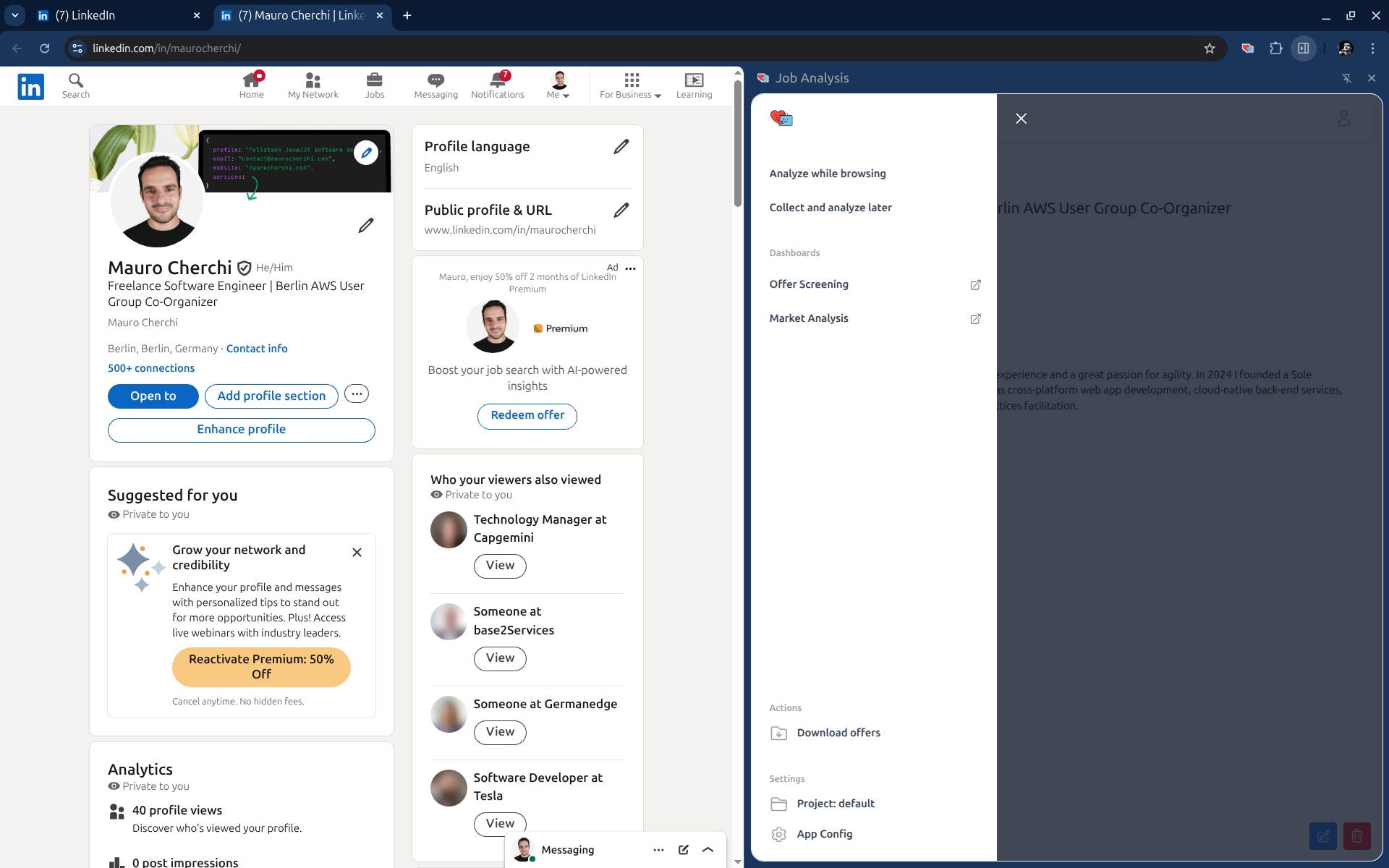Toggle browser side panel button
This screenshot has width=1389, height=868.
tap(1303, 48)
